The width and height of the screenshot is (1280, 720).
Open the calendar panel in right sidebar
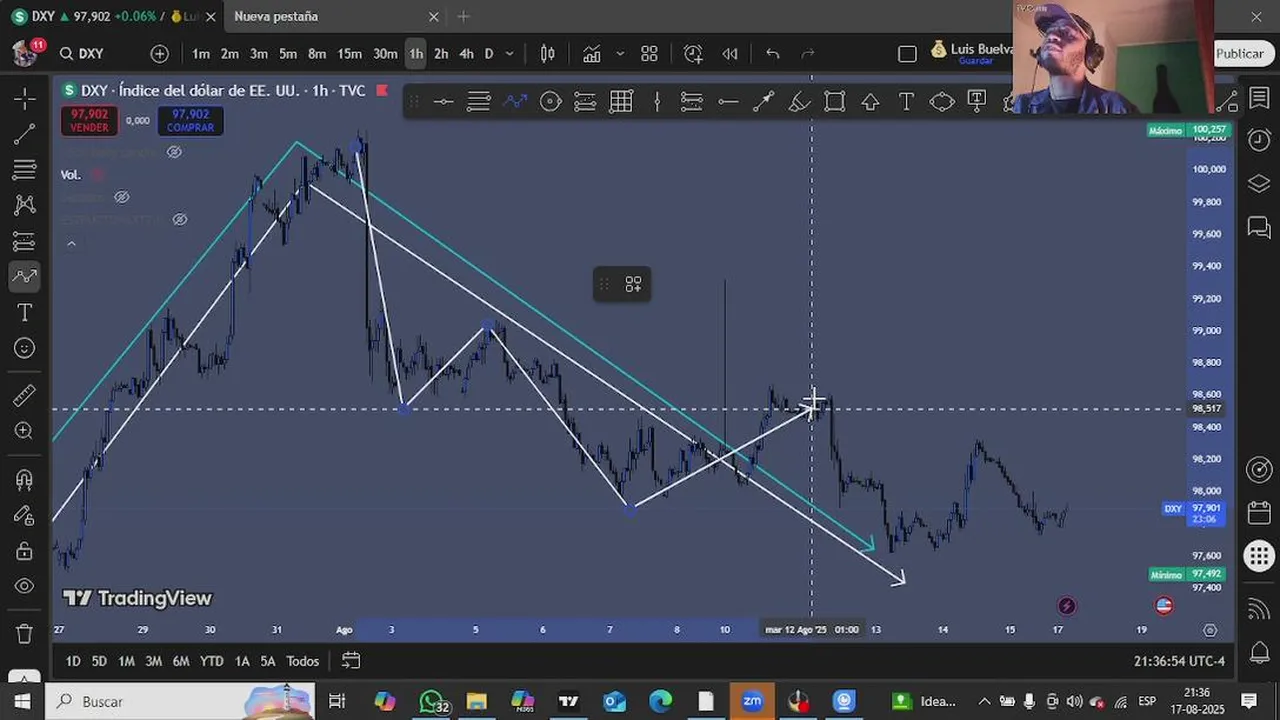coord(1259,513)
